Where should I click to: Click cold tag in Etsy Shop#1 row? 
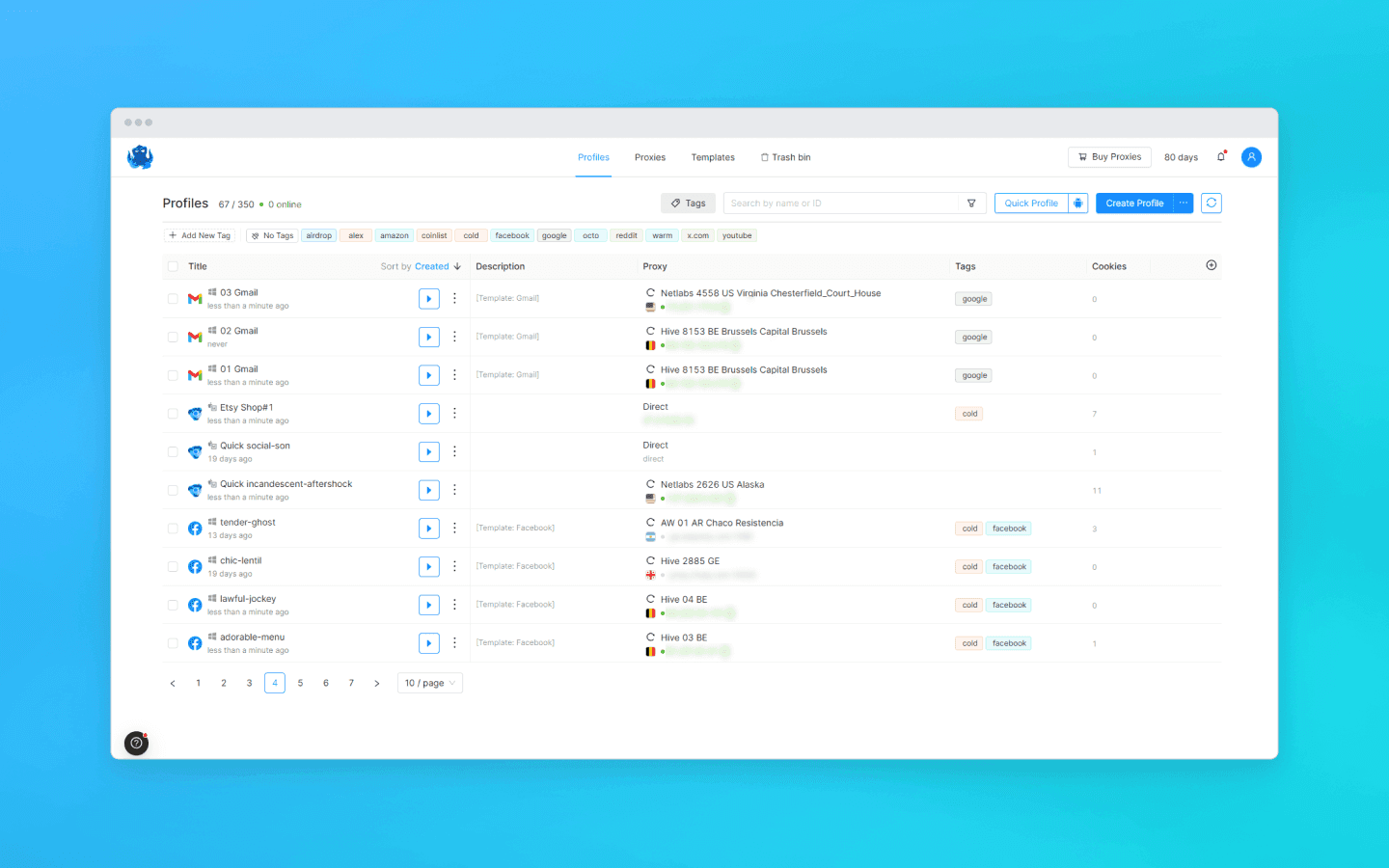click(969, 414)
